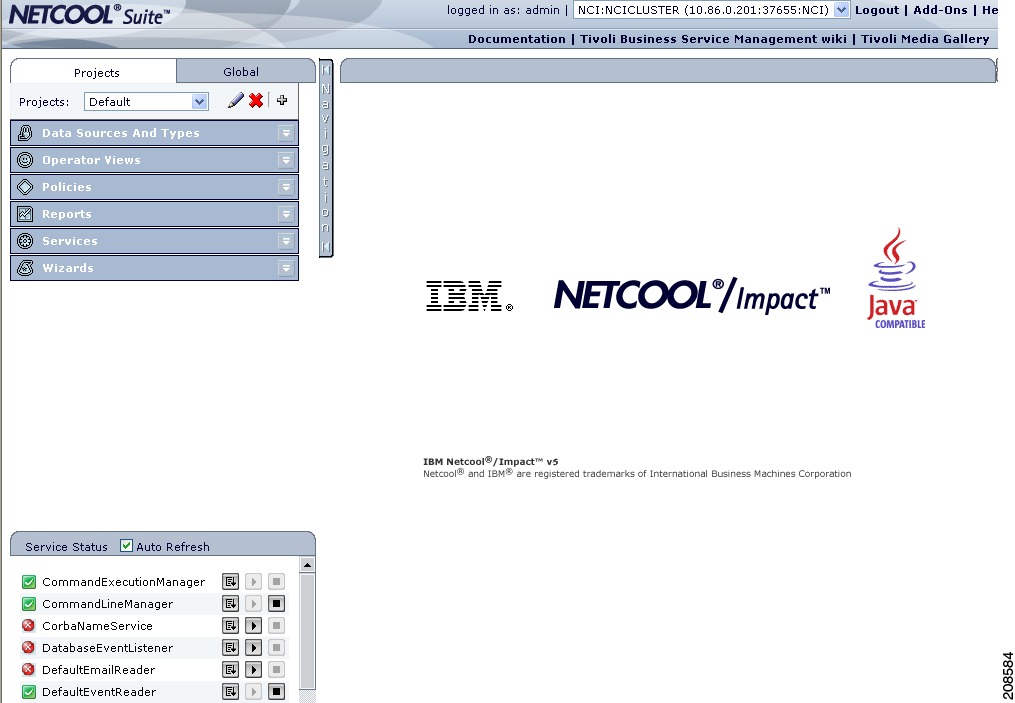This screenshot has height=703, width=1015.
Task: Collapse the vertical Navigation panel bar
Action: click(x=326, y=158)
